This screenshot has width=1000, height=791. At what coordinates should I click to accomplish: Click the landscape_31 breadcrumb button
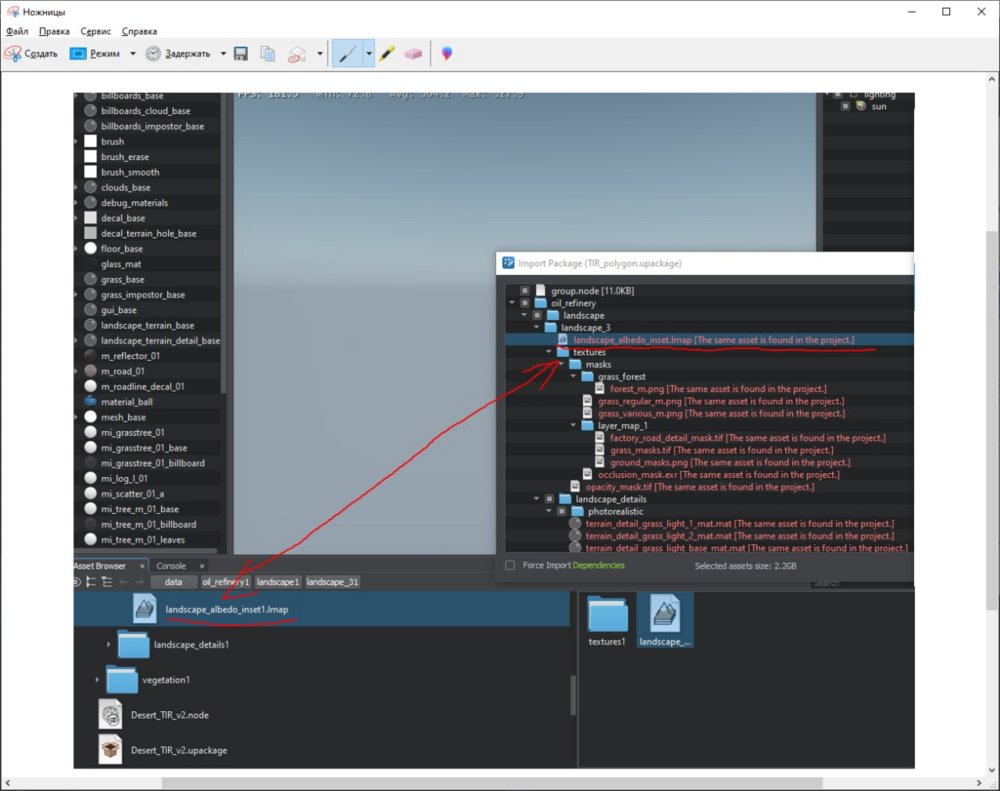pos(332,582)
